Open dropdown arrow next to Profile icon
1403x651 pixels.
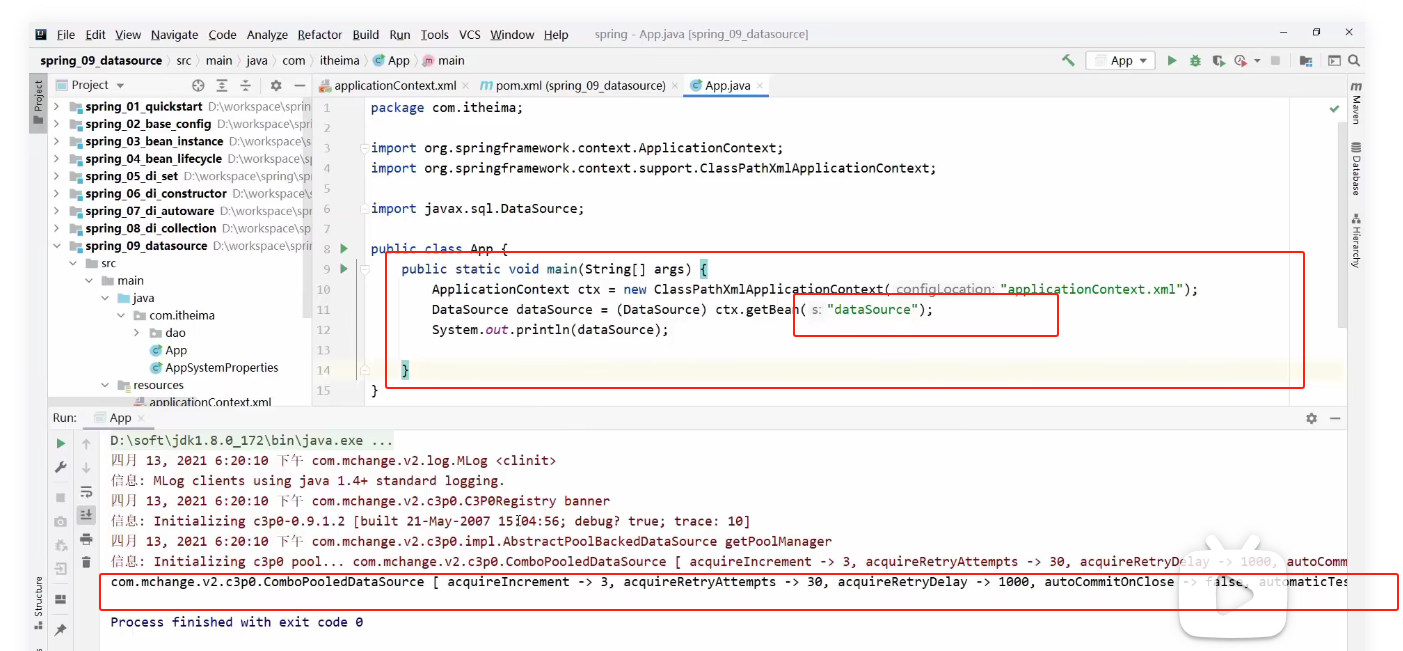click(1257, 61)
